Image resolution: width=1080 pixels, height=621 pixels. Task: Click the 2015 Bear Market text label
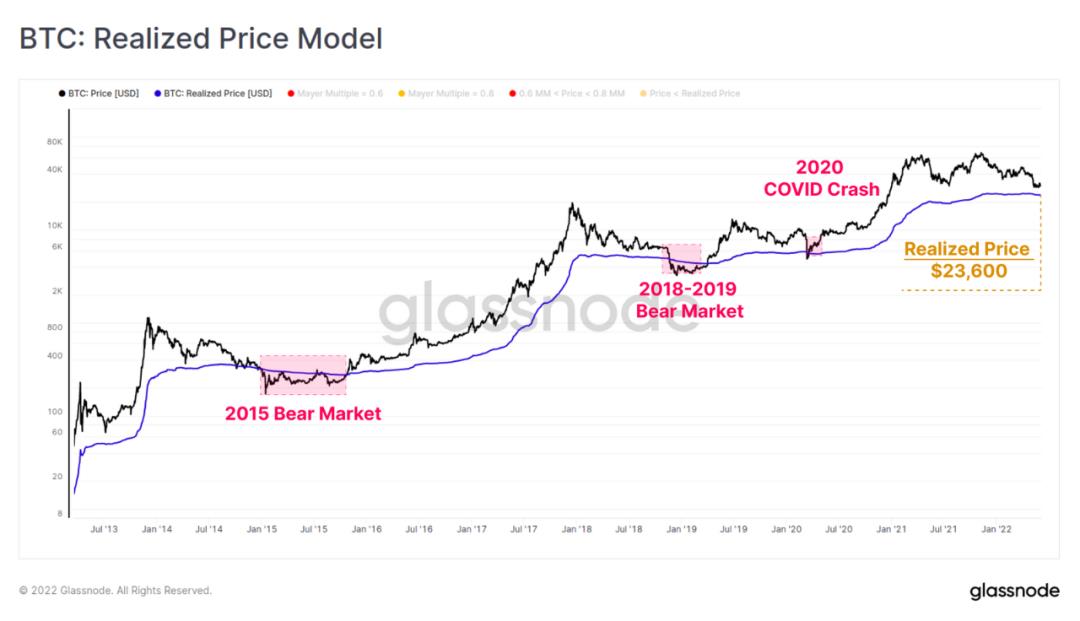[302, 414]
